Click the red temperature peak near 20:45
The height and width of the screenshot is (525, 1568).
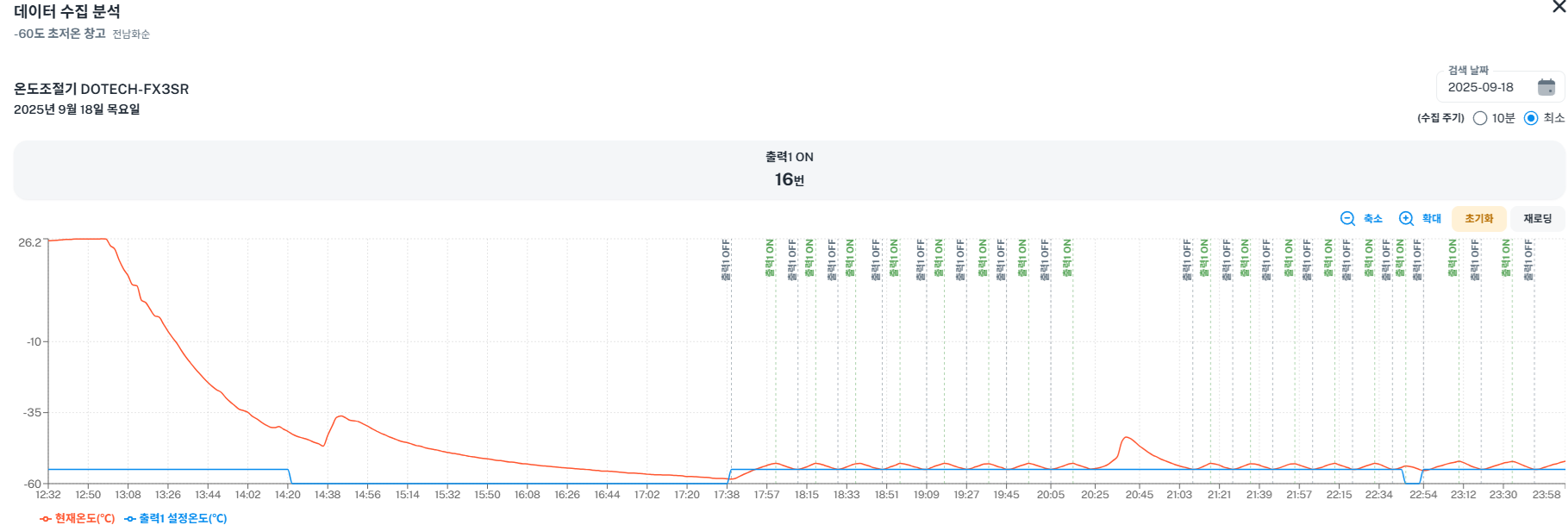(1127, 438)
